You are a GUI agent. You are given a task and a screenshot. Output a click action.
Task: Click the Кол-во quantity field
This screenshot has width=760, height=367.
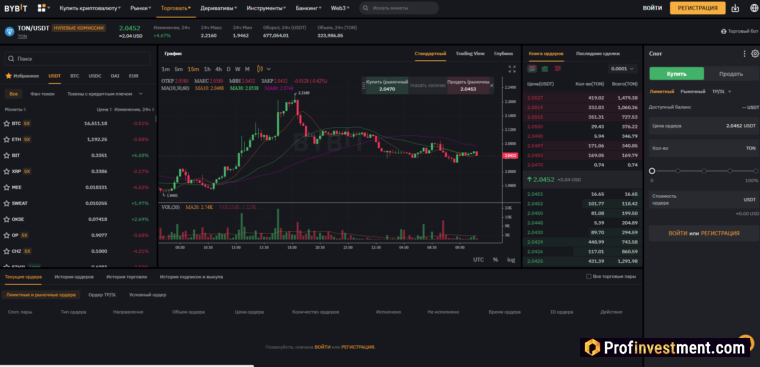[704, 148]
